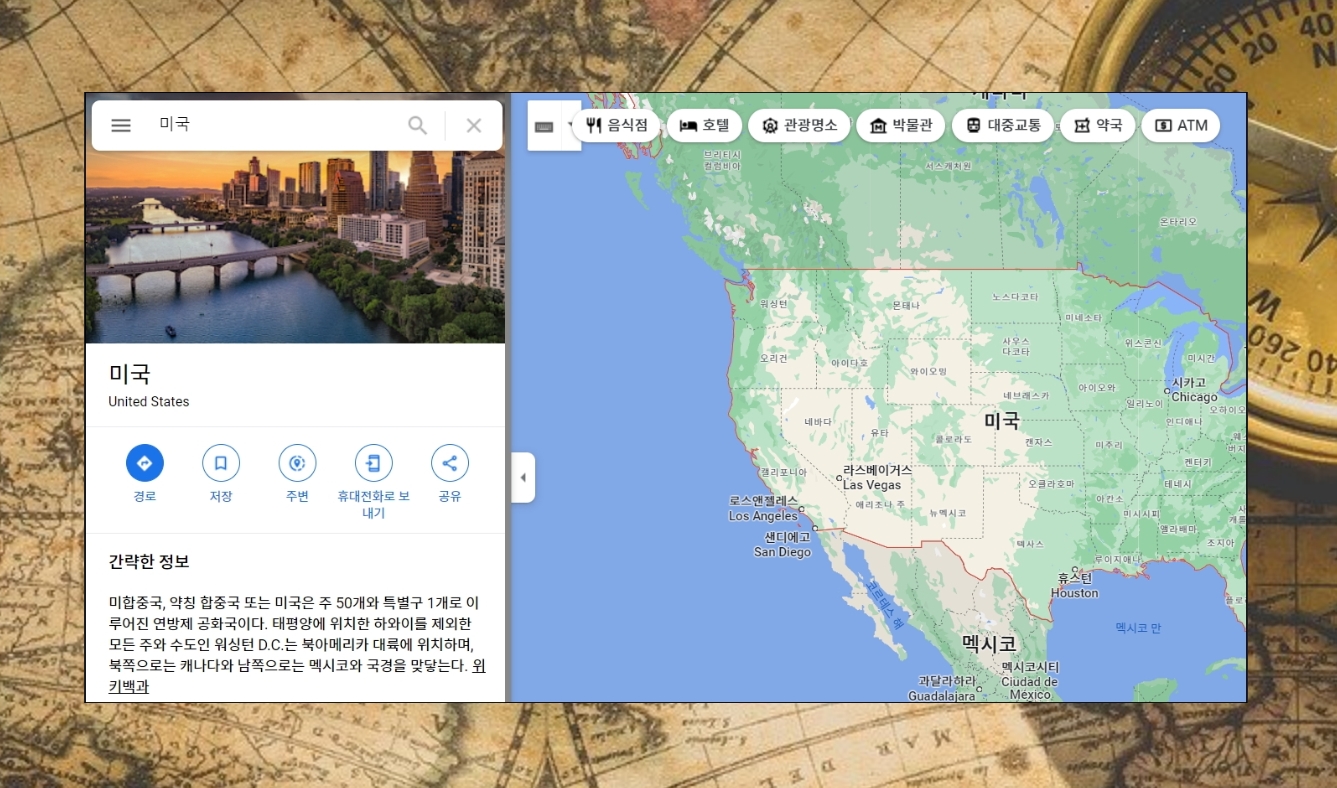Collapse the side panel with arrow tab

(522, 477)
